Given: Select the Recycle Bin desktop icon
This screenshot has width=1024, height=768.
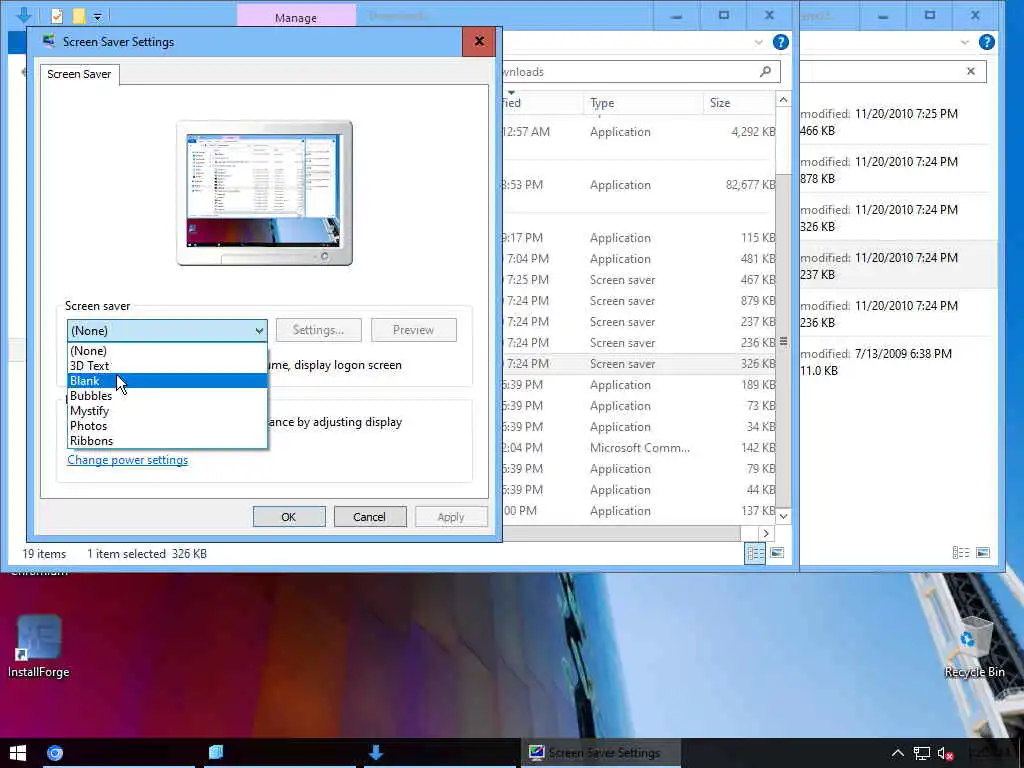Looking at the screenshot, I should (974, 647).
